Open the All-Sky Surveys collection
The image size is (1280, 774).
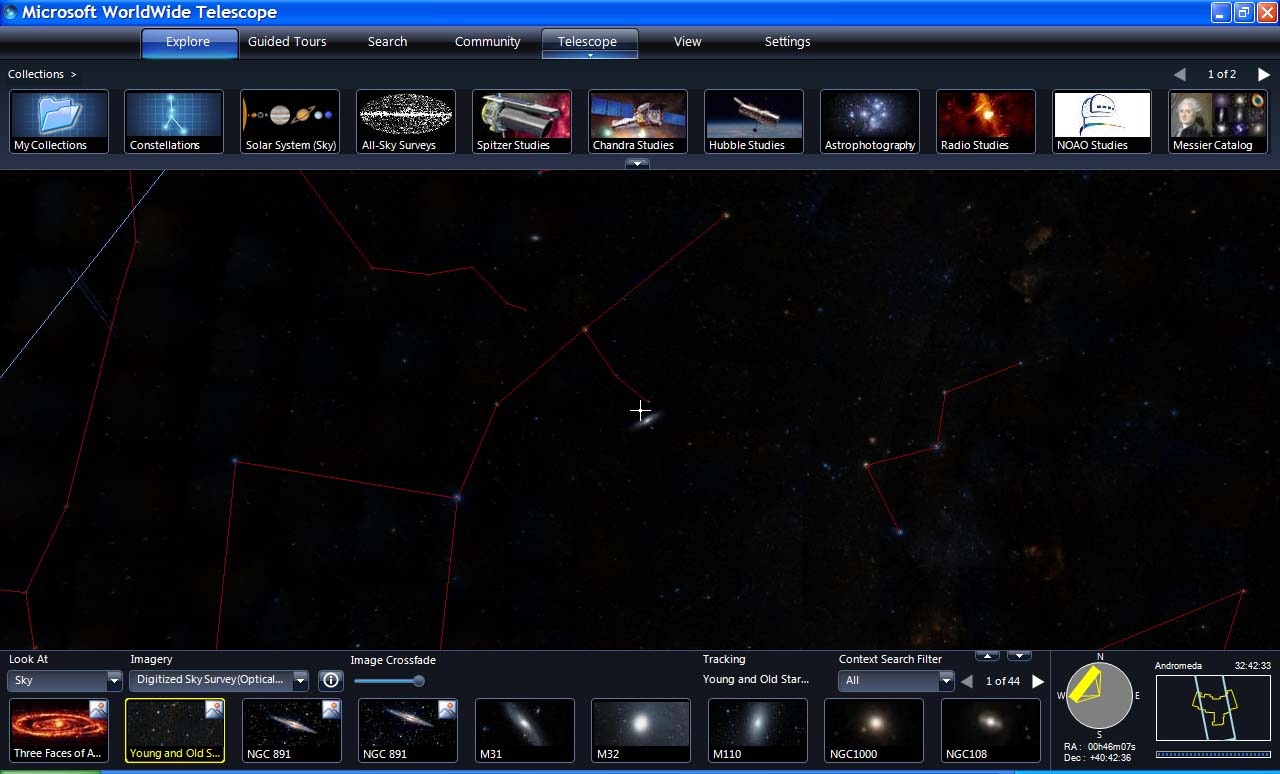(406, 122)
